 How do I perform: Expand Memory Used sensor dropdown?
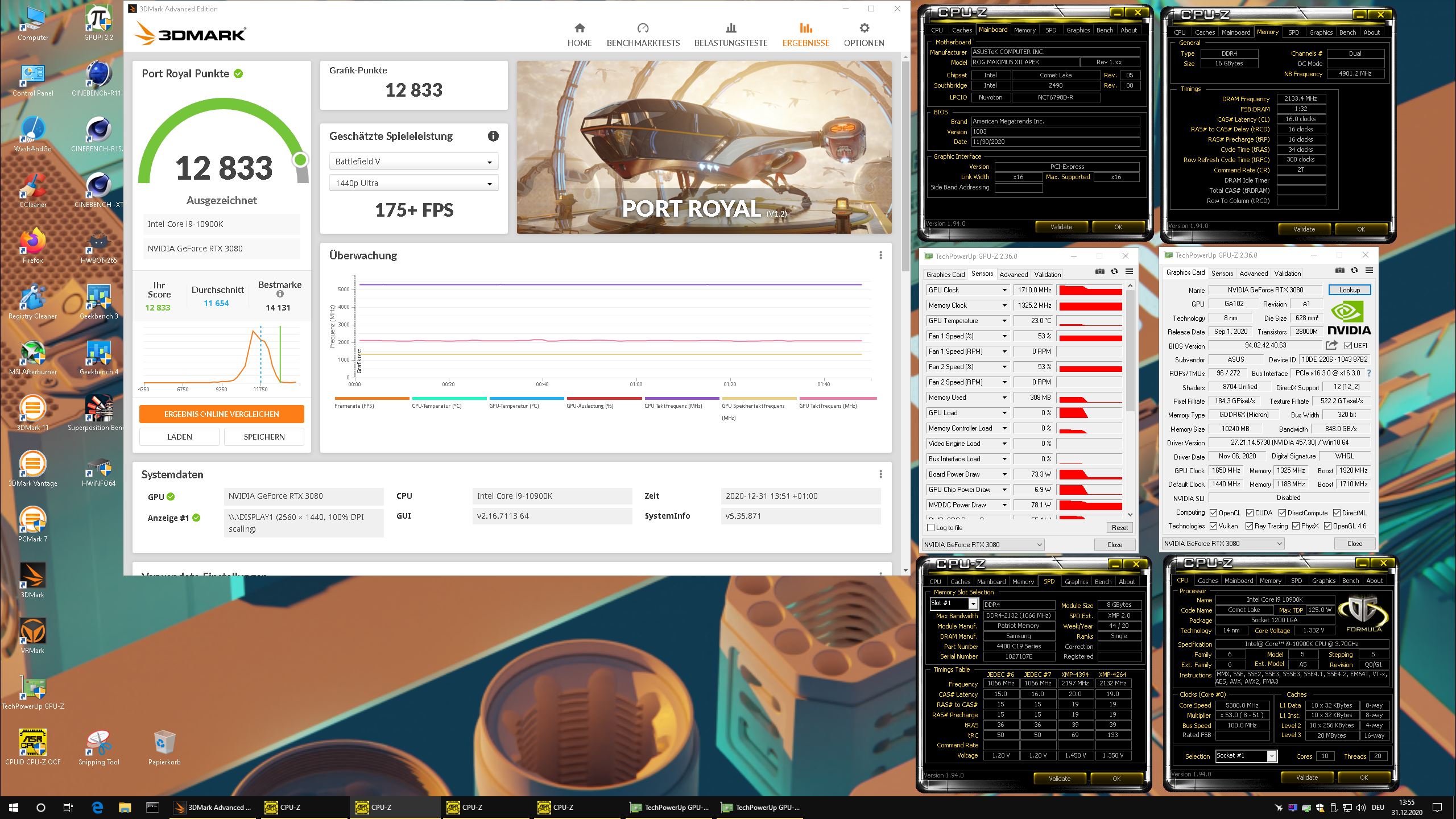click(1004, 398)
